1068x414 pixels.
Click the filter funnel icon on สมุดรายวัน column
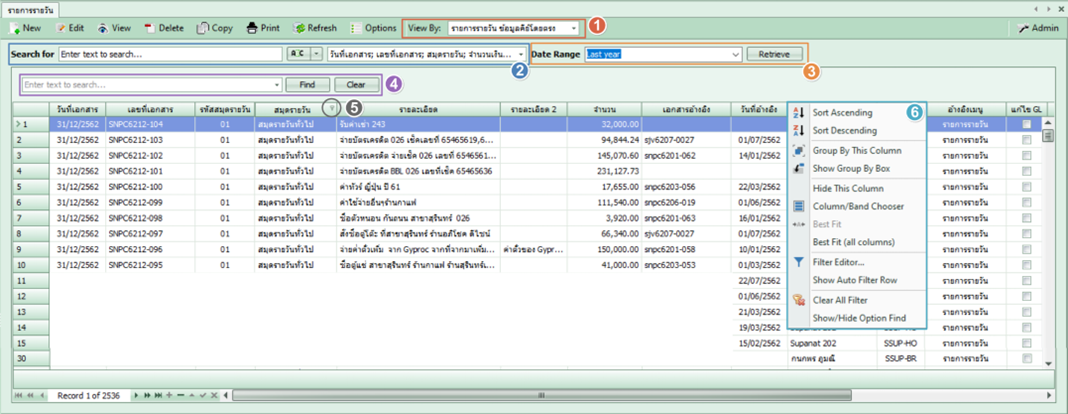point(331,108)
